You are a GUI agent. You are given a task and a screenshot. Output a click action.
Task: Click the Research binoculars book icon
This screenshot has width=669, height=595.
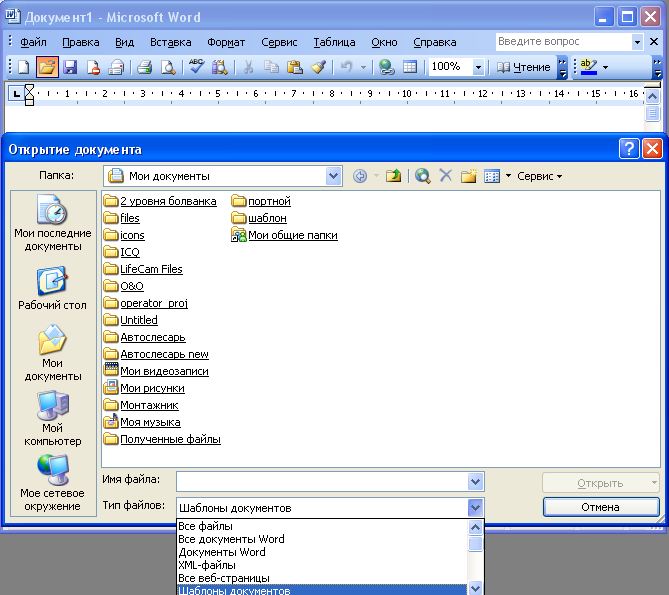[x=220, y=67]
